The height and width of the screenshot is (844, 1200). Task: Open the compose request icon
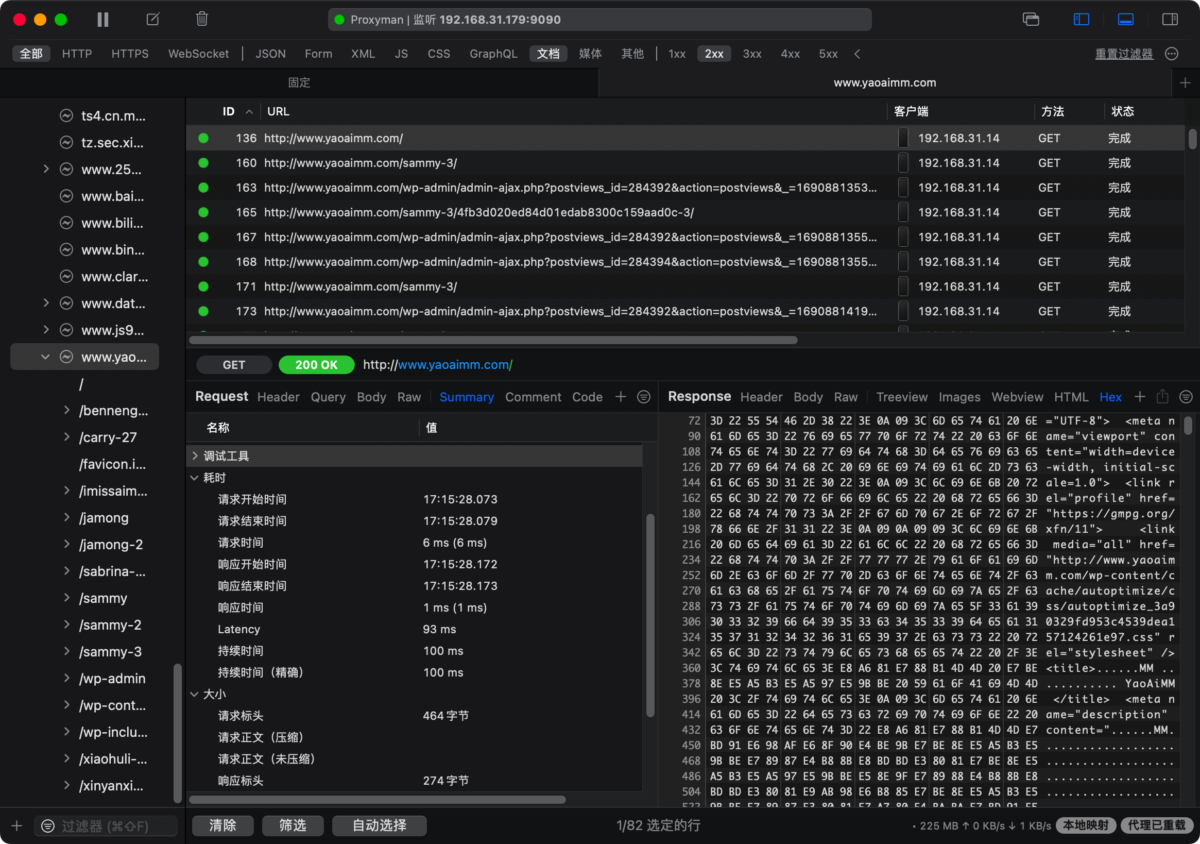153,19
